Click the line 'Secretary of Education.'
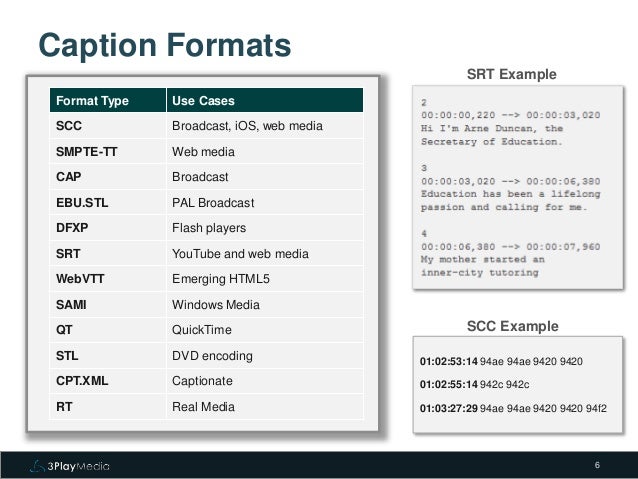 click(492, 142)
